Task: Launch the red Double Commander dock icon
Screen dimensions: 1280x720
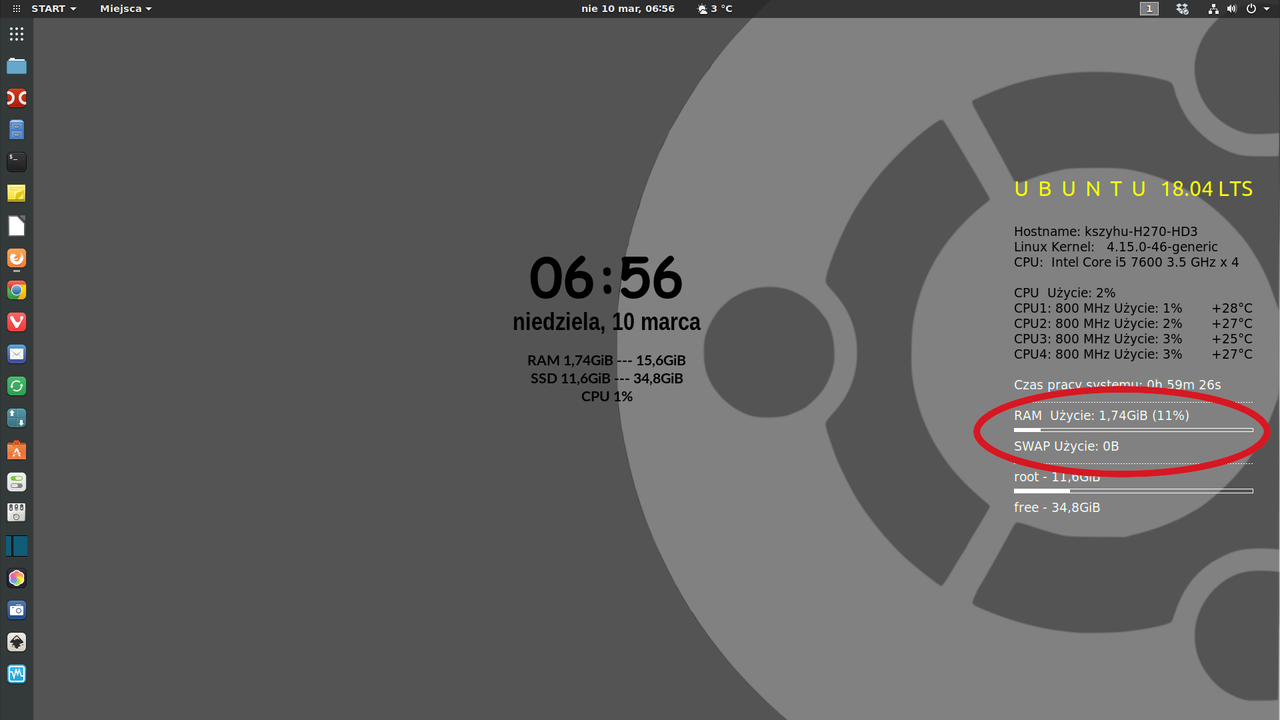Action: (16, 98)
